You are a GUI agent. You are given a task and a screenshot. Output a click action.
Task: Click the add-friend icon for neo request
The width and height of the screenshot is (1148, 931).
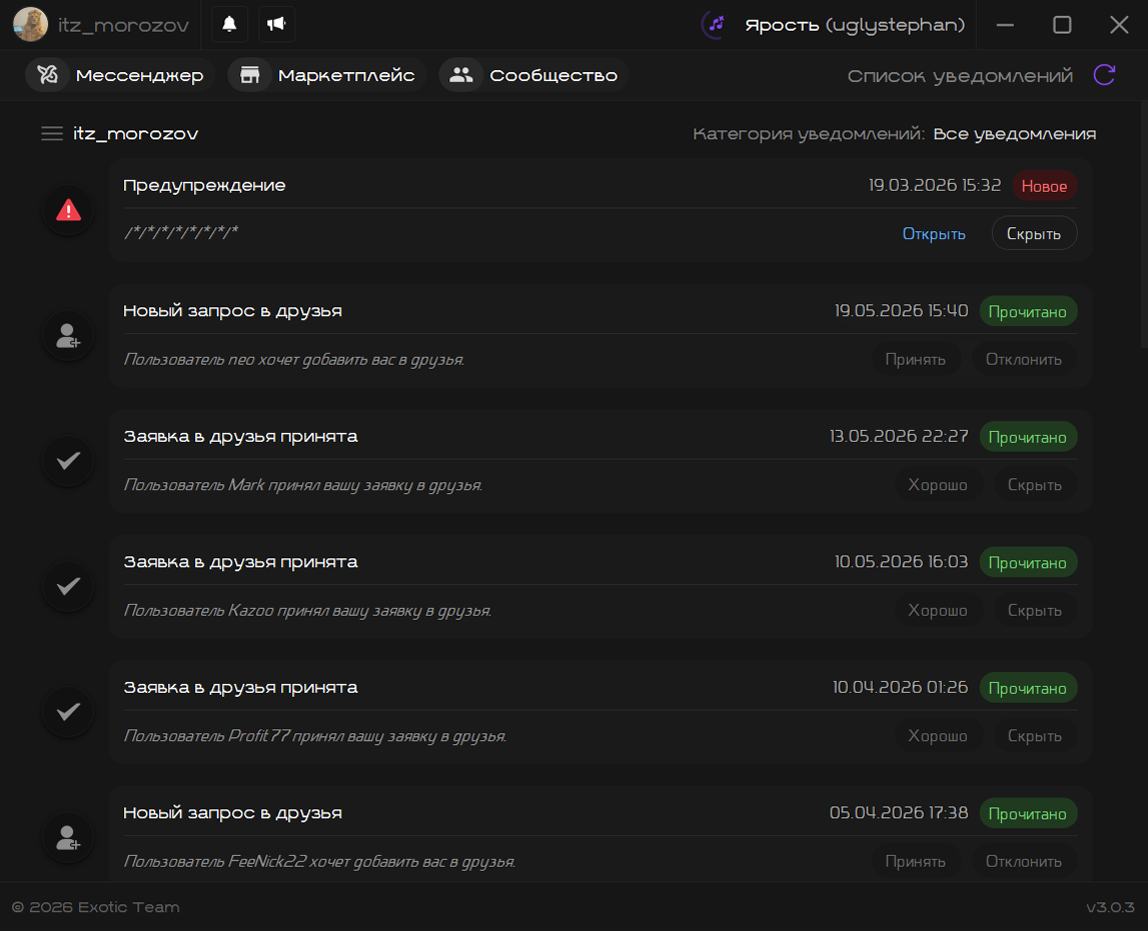point(68,336)
